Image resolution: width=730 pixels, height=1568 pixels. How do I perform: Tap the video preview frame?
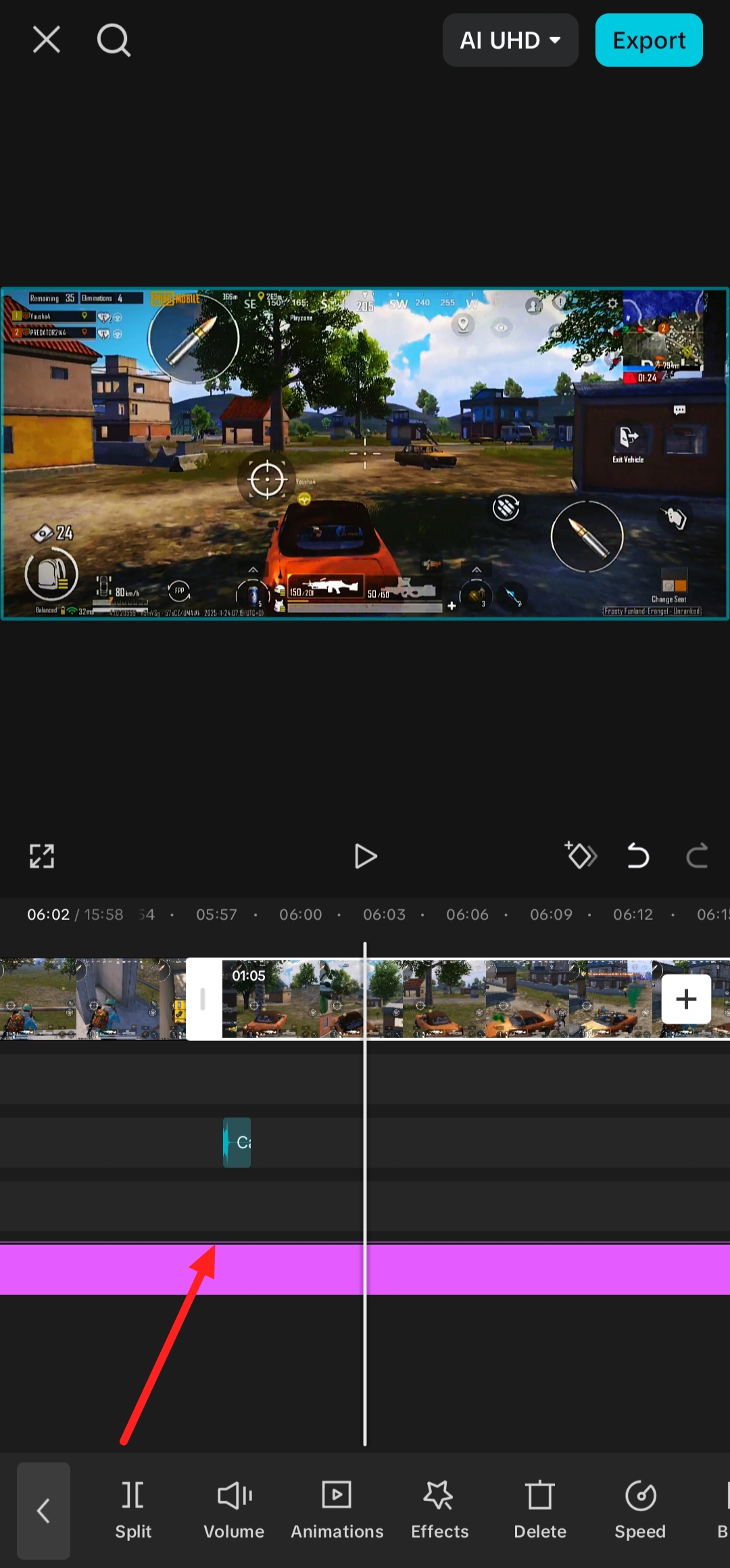tap(365, 454)
